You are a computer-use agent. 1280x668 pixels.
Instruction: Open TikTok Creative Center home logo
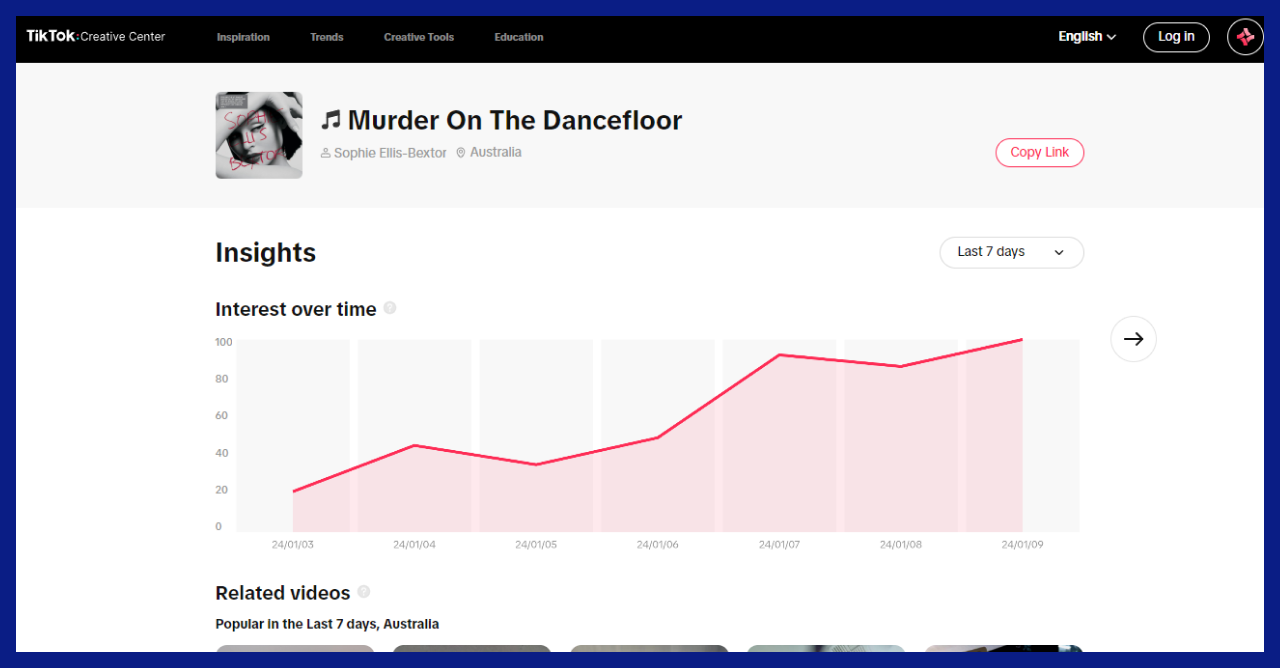point(96,37)
